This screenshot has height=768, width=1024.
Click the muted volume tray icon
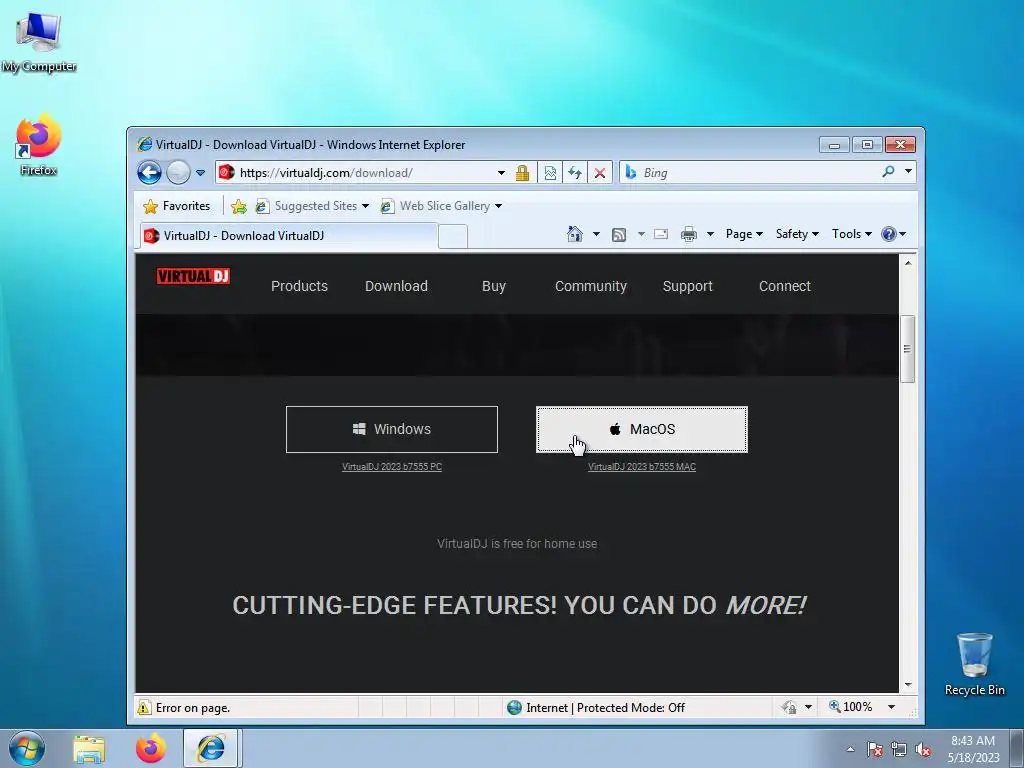tap(923, 749)
